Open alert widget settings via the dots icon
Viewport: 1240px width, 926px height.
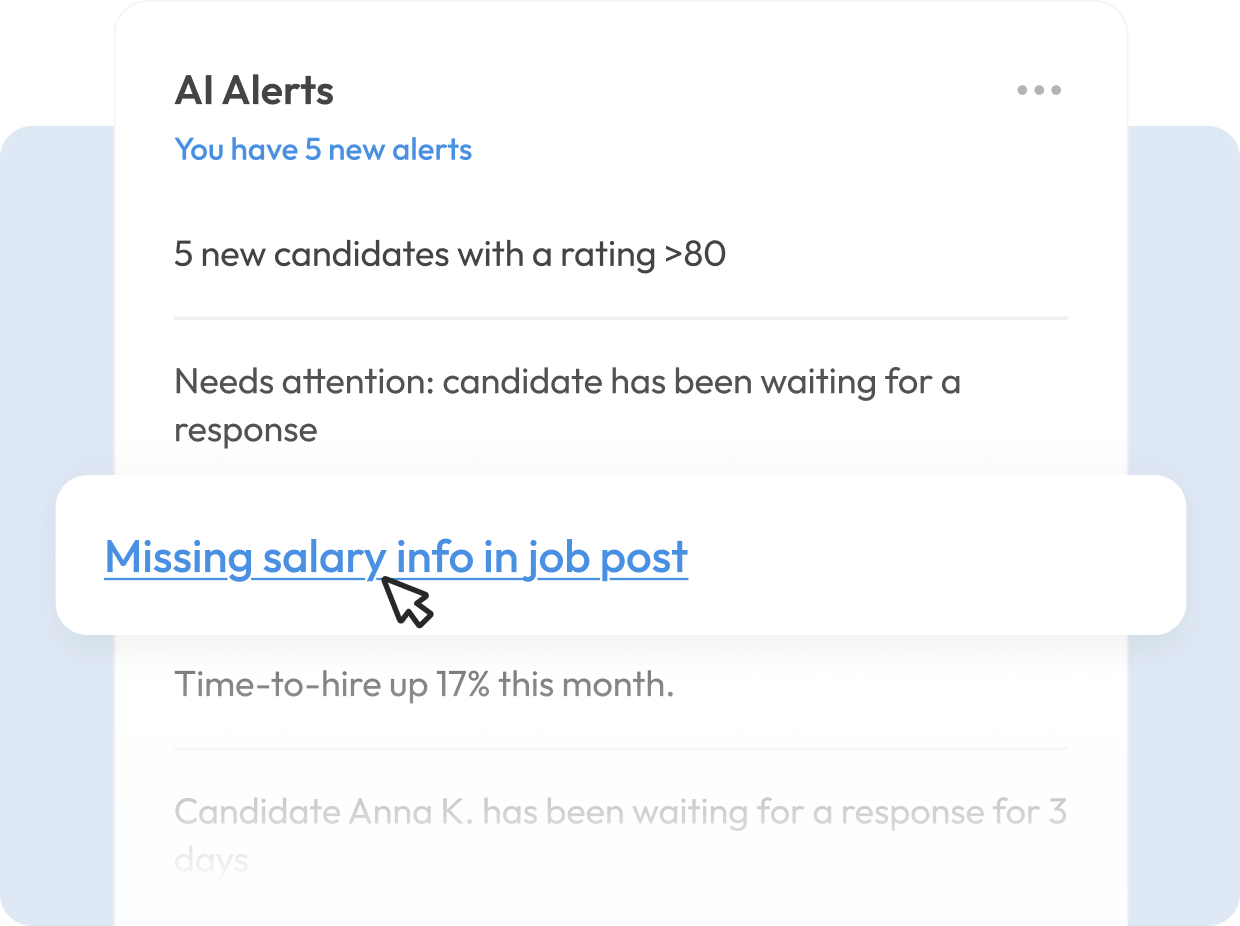tap(1040, 90)
